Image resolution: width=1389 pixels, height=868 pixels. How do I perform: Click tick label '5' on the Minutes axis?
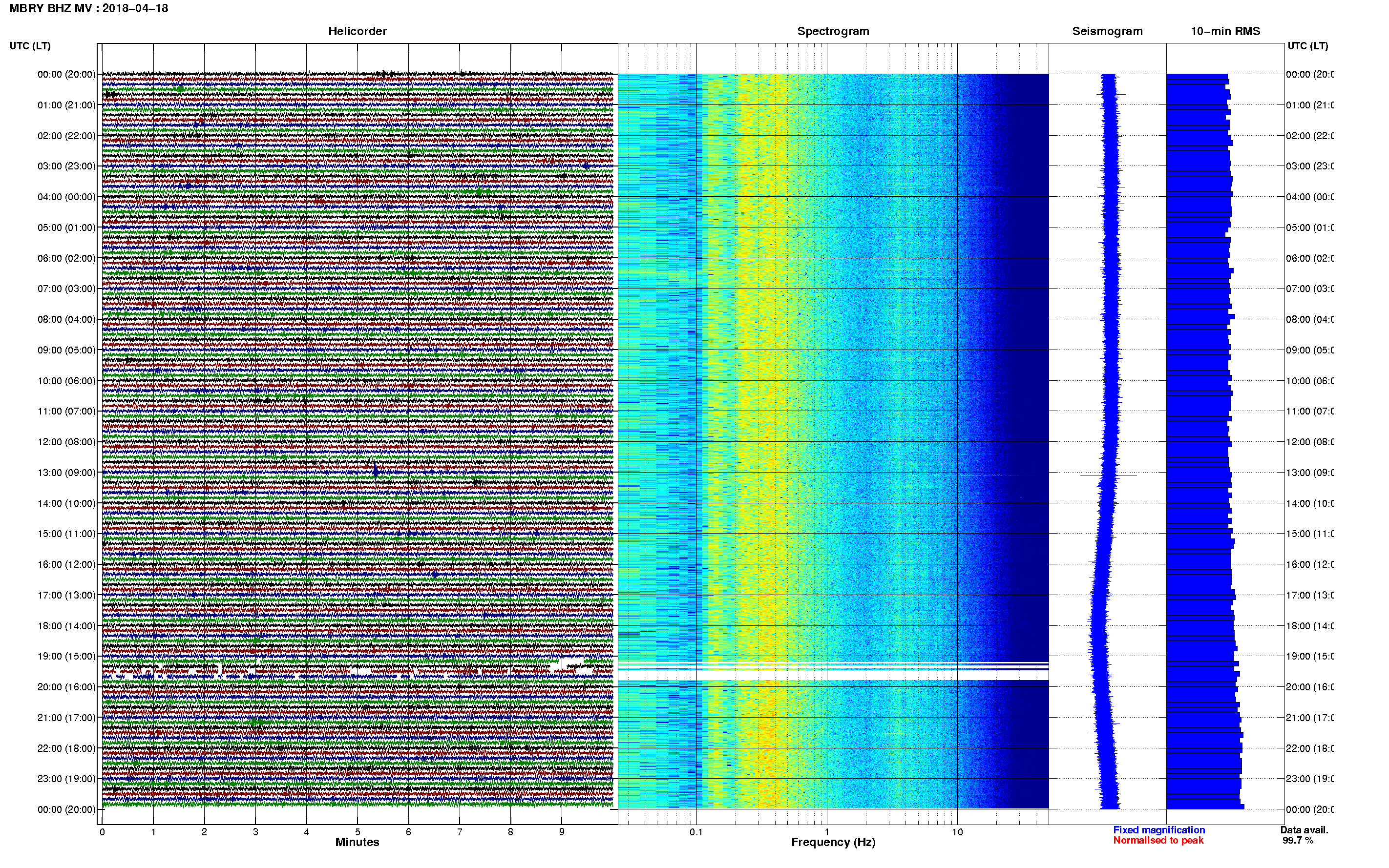click(358, 832)
